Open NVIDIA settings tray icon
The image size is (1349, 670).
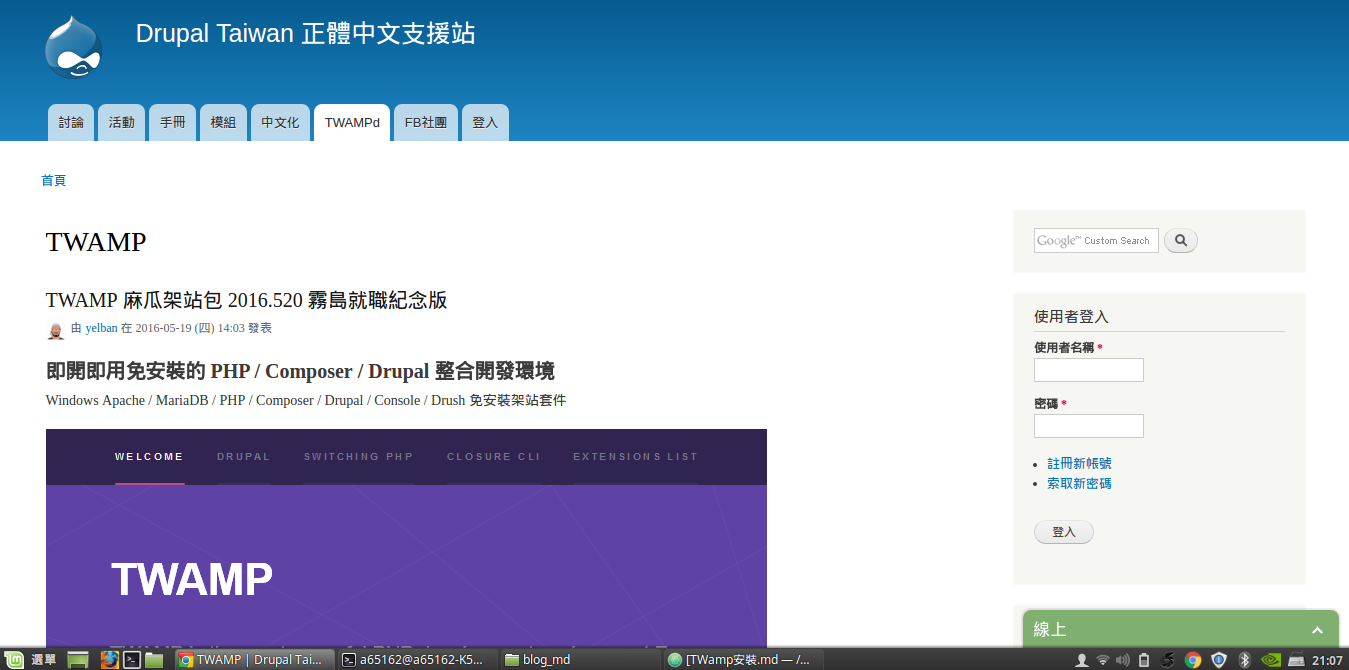pos(1271,660)
